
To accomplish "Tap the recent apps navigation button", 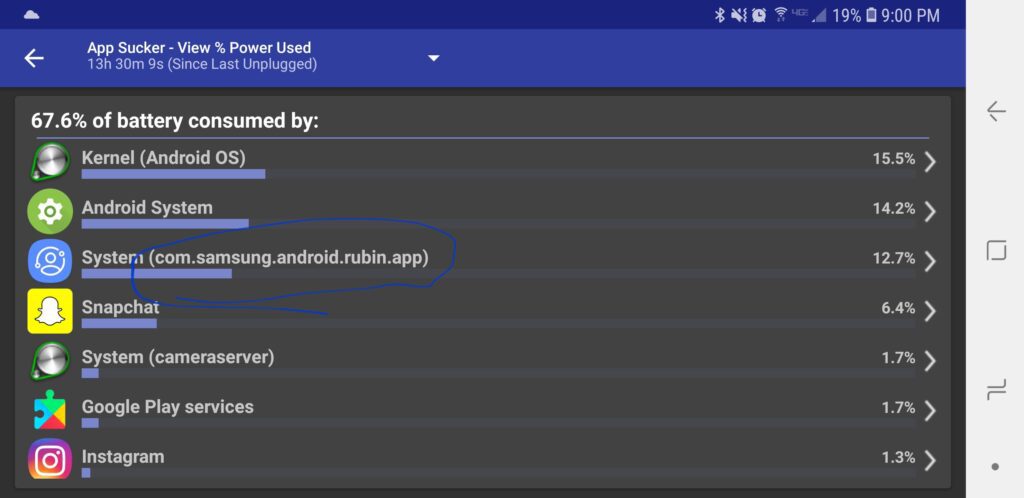I will point(996,390).
